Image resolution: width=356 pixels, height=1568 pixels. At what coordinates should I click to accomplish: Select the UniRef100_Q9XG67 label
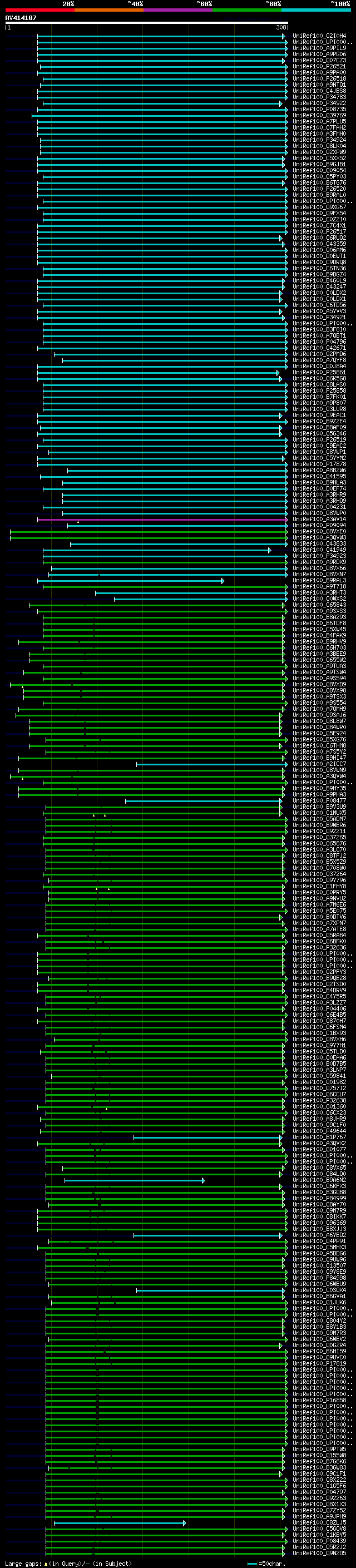pyautogui.click(x=319, y=207)
